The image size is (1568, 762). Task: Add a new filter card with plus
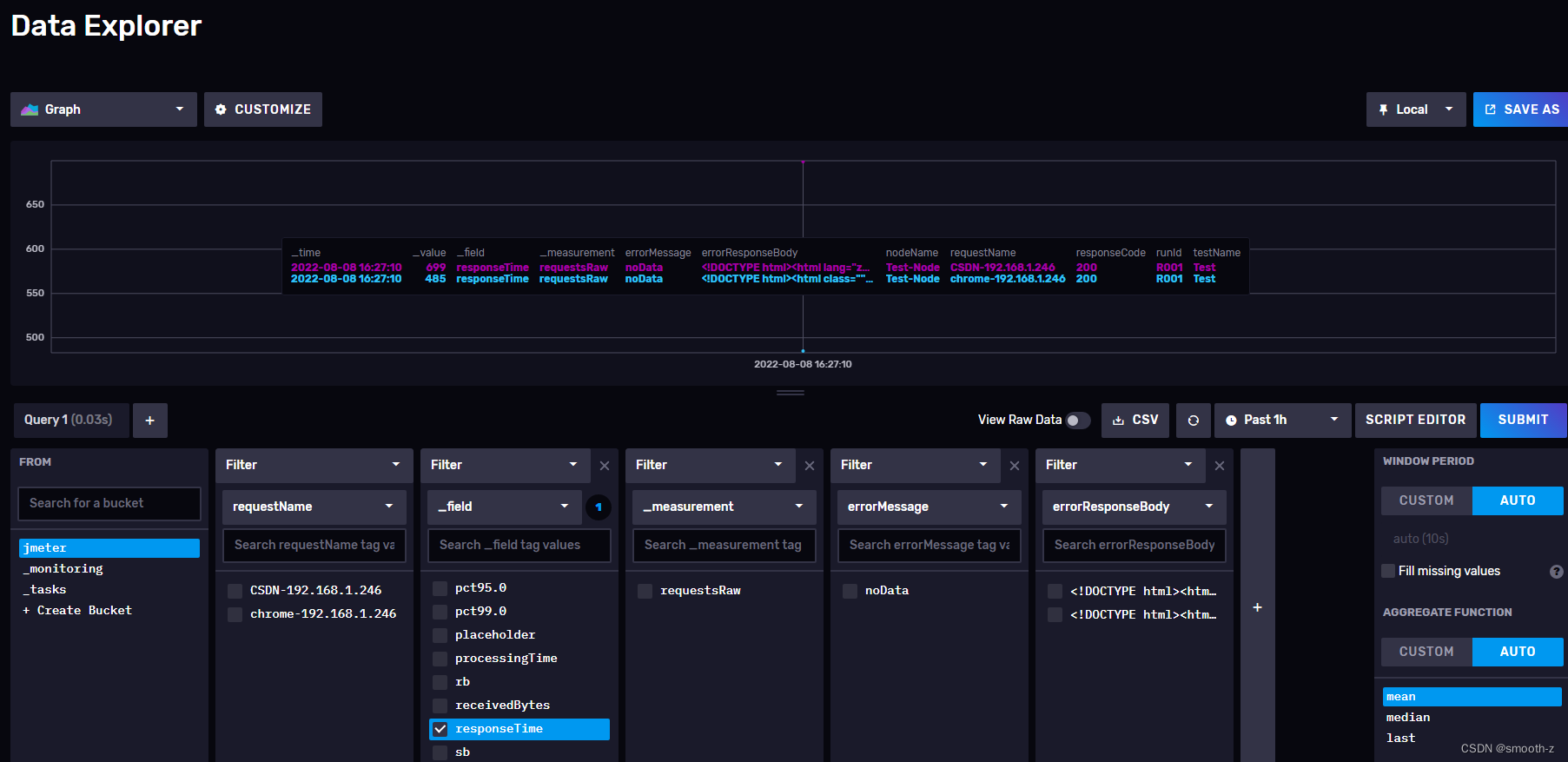(x=1257, y=607)
